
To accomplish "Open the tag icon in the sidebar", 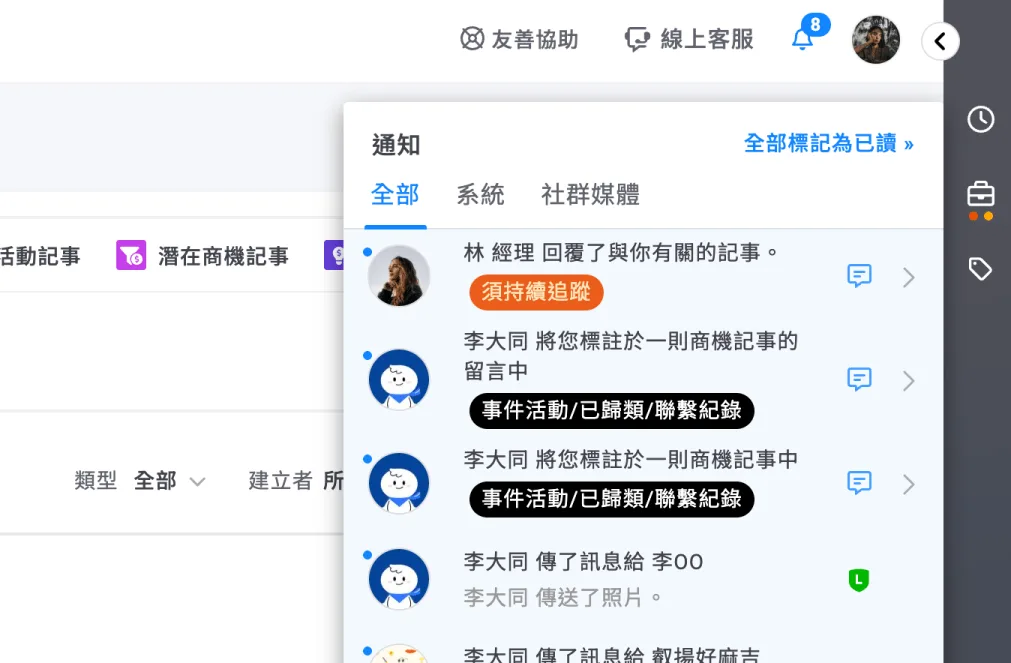I will pos(980,268).
